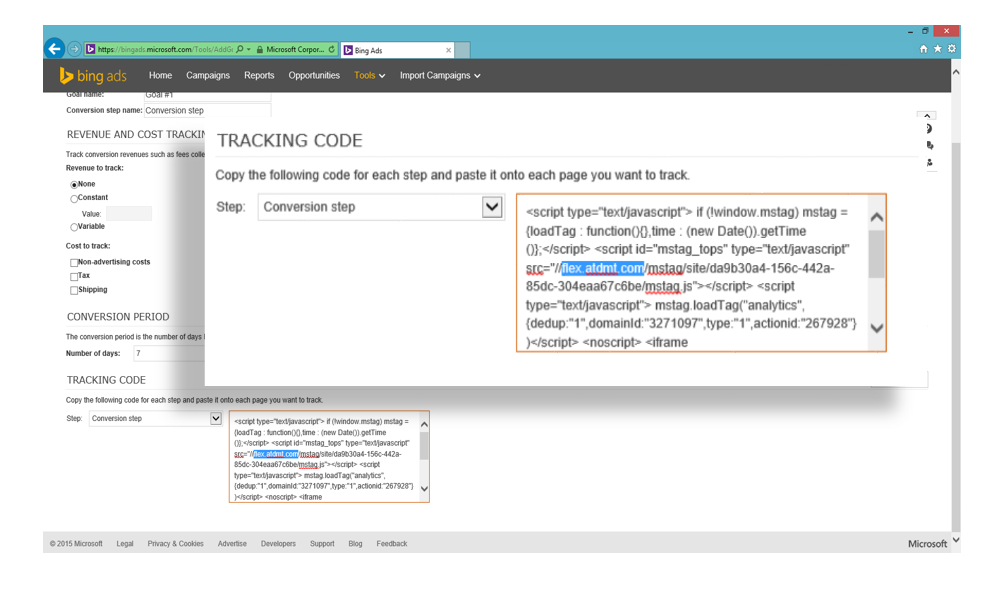Image resolution: width=986 pixels, height=590 pixels.
Task: Click the chat icon on side panel
Action: coord(929,146)
